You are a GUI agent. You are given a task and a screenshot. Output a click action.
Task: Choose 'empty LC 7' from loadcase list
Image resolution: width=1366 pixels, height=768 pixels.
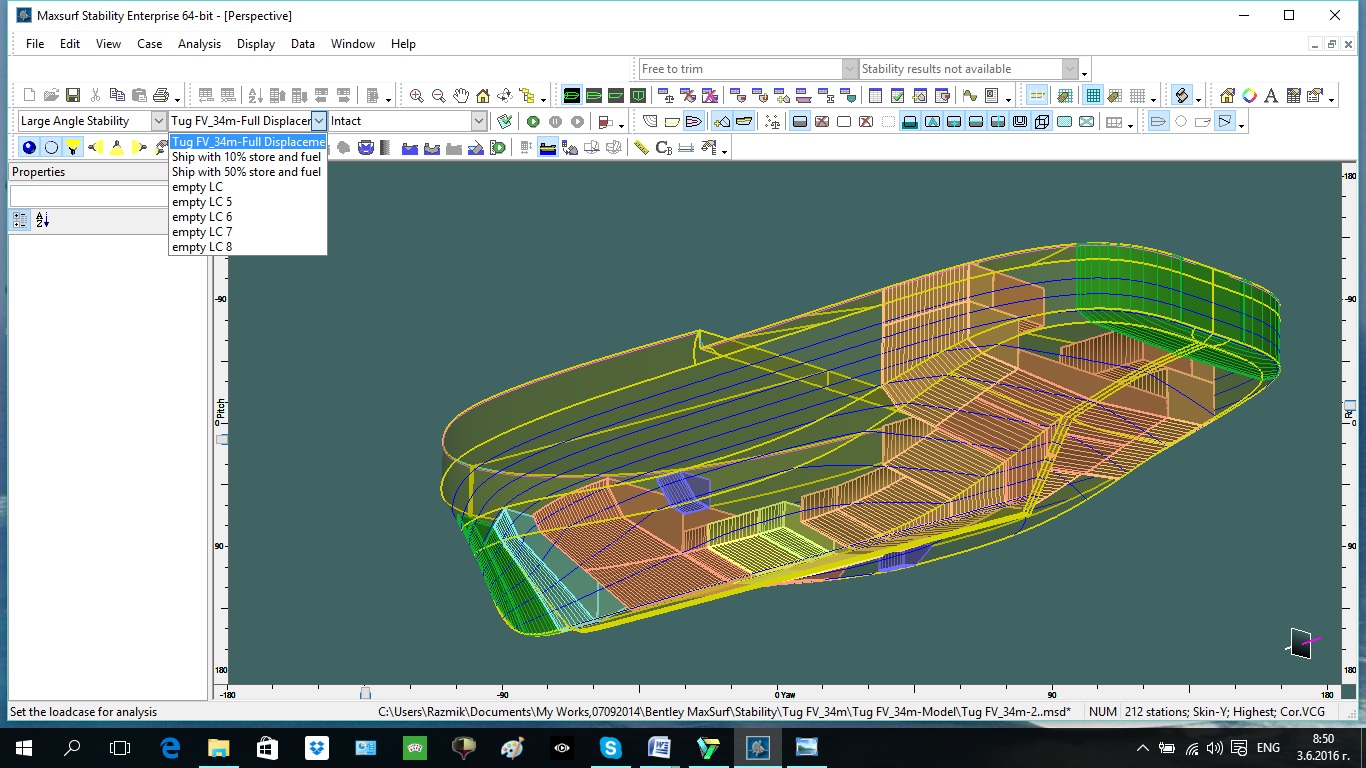tap(202, 232)
